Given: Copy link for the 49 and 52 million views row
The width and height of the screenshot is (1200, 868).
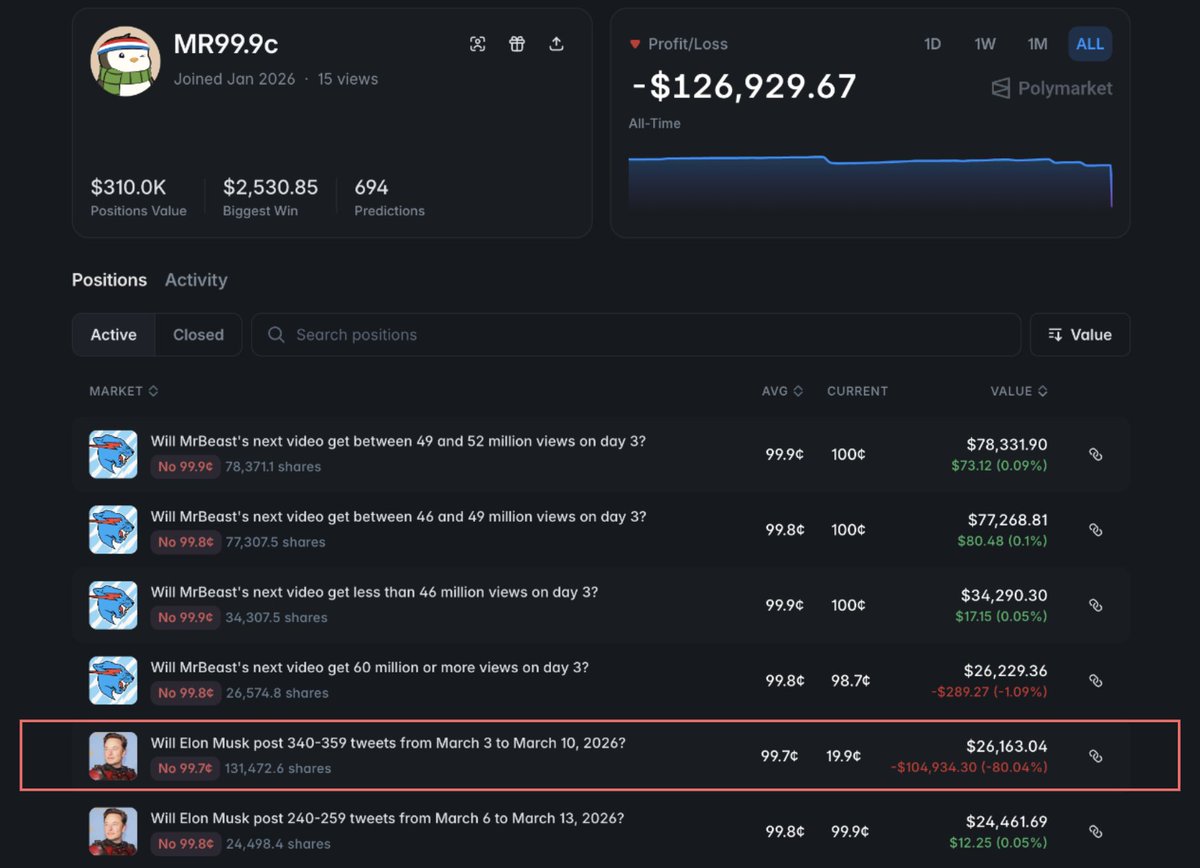Looking at the screenshot, I should click(x=1095, y=454).
